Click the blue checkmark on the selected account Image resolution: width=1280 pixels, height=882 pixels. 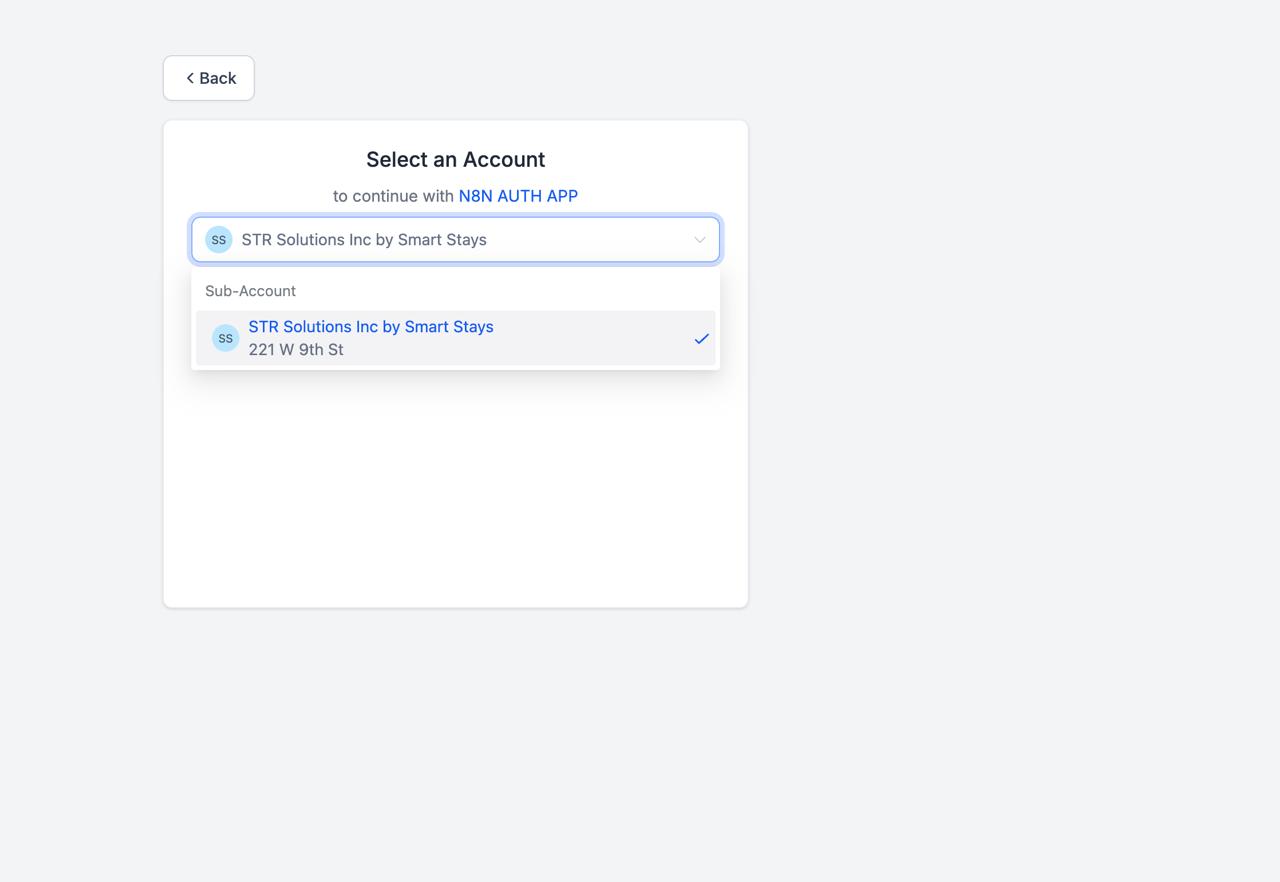[x=702, y=339]
